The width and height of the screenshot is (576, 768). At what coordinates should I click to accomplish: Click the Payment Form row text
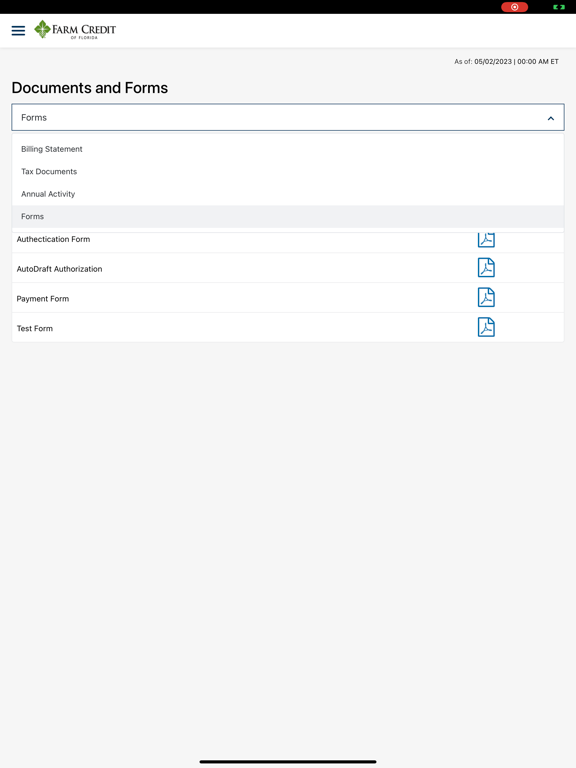click(x=43, y=299)
